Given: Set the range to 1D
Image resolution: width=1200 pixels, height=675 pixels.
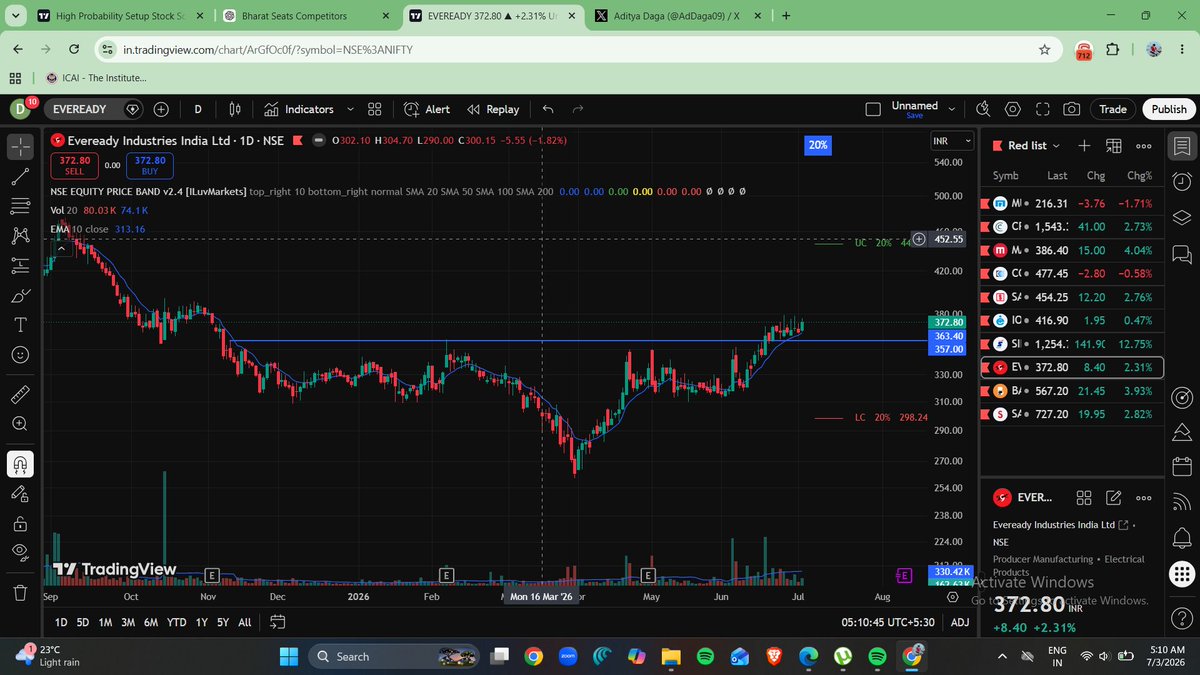Looking at the screenshot, I should click(x=61, y=622).
